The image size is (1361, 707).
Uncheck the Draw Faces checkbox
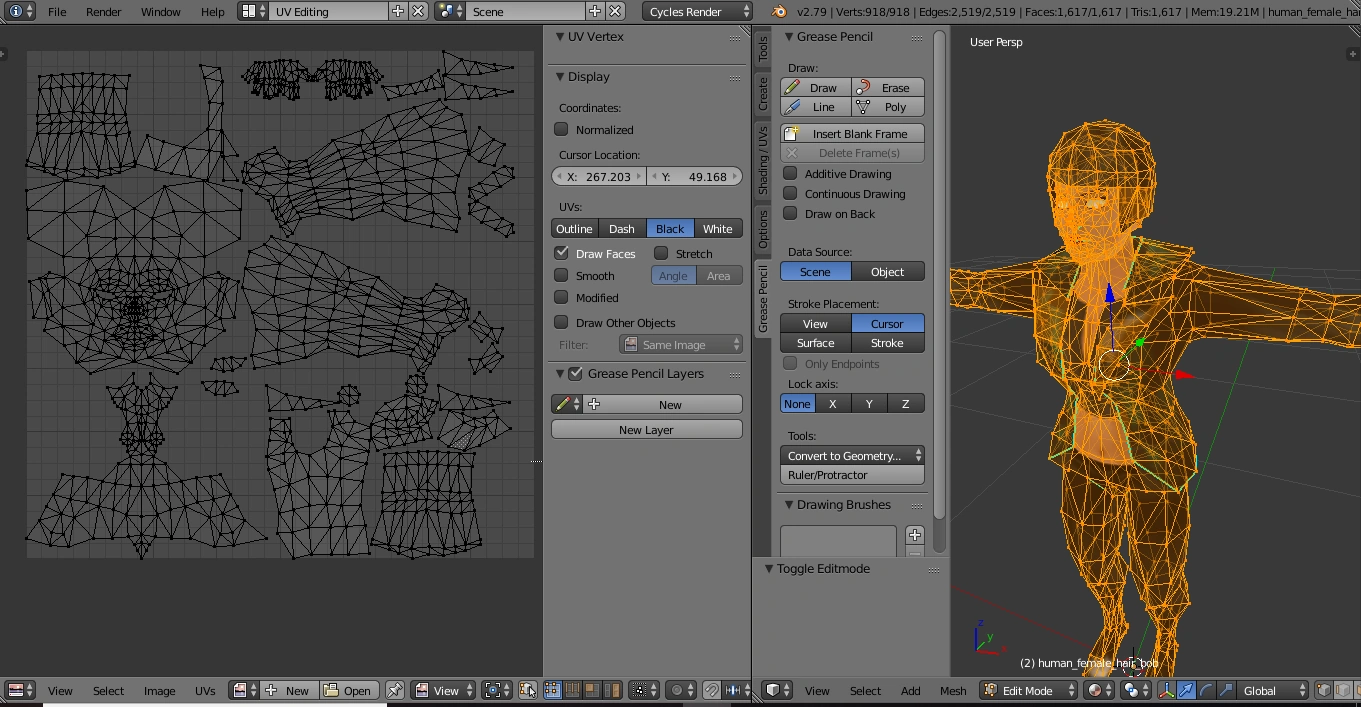[562, 254]
